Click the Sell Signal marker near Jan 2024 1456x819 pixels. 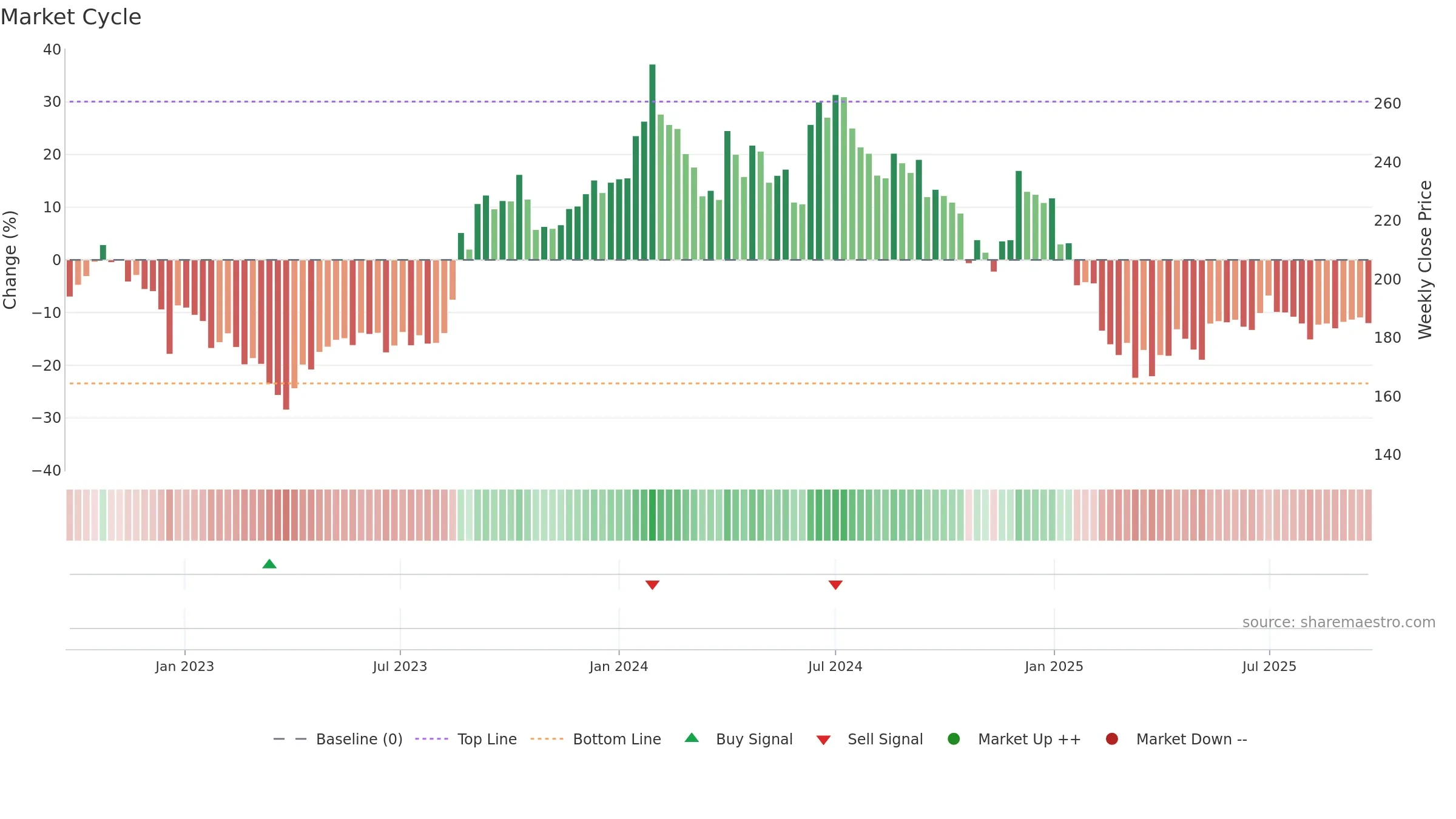pyautogui.click(x=652, y=585)
